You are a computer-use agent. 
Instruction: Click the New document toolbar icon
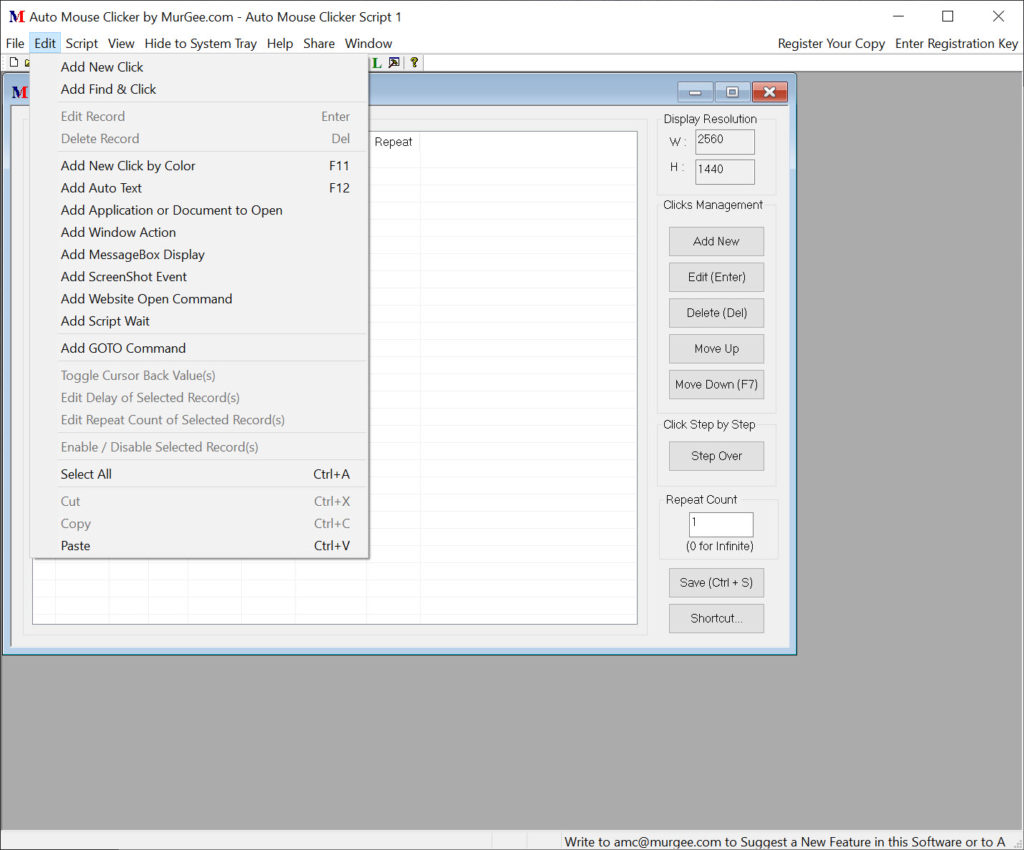[14, 63]
